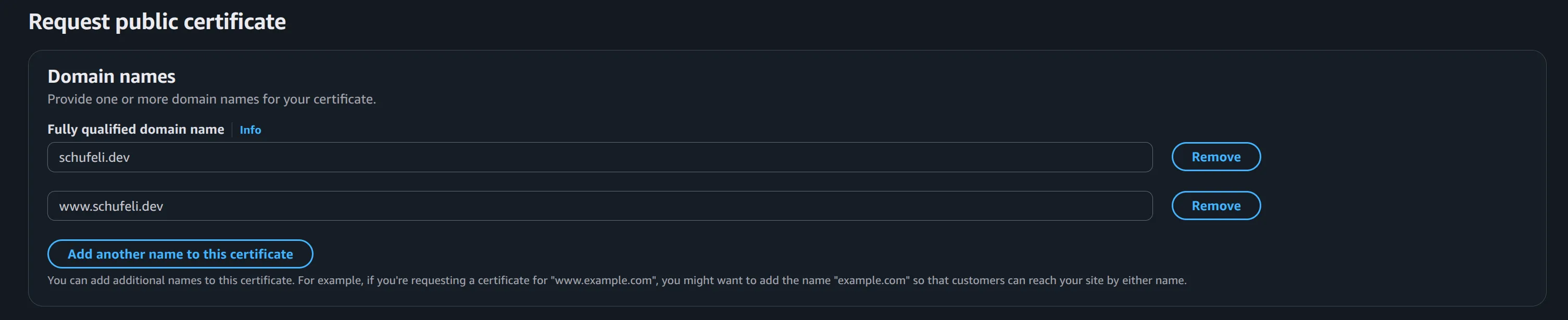Screen dimensions: 1568x320
Task: Add a third domain name field
Action: click(x=180, y=254)
